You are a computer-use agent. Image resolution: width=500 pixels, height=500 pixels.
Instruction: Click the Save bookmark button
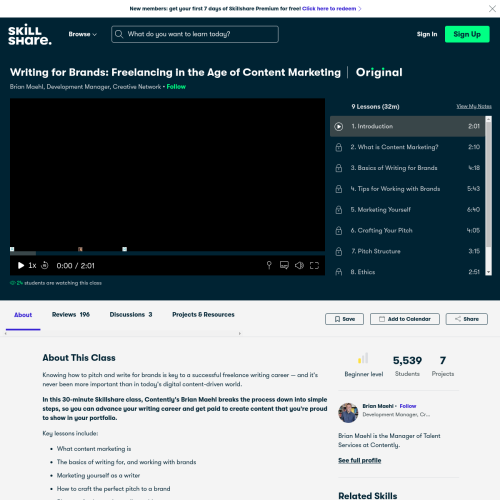(x=344, y=319)
